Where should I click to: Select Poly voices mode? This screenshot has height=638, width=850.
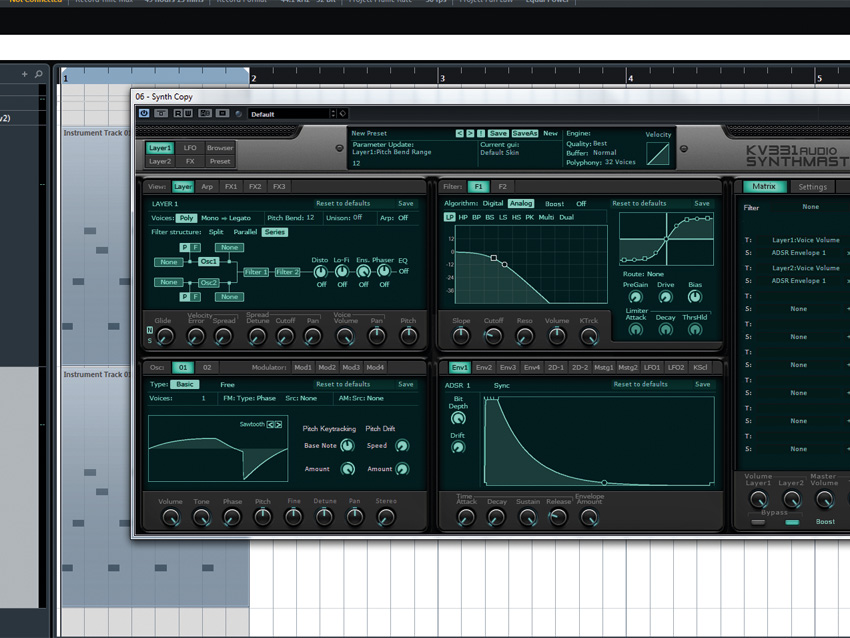pyautogui.click(x=186, y=218)
